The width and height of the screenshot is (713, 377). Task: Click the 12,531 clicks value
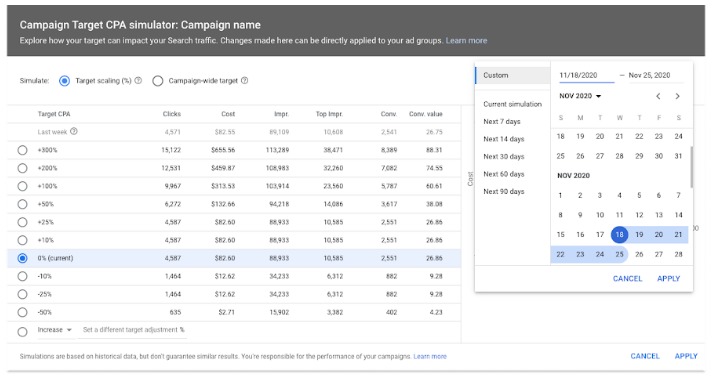click(171, 168)
